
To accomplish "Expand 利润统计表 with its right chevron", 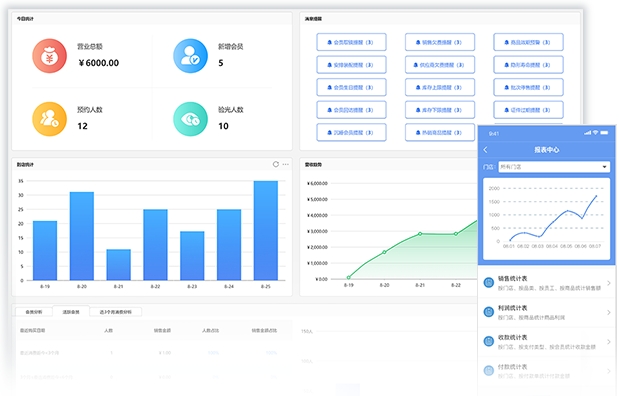I will tap(609, 312).
